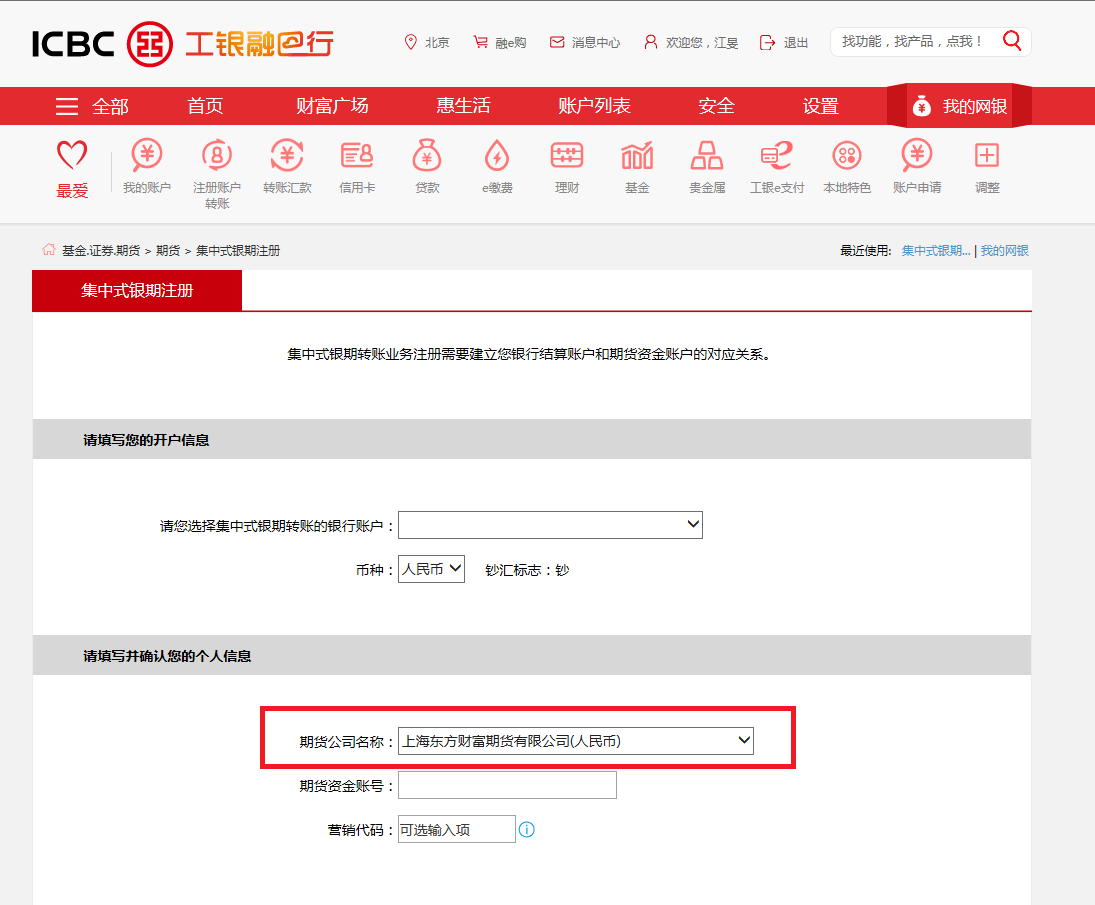Open 设置 menu item

click(x=821, y=106)
